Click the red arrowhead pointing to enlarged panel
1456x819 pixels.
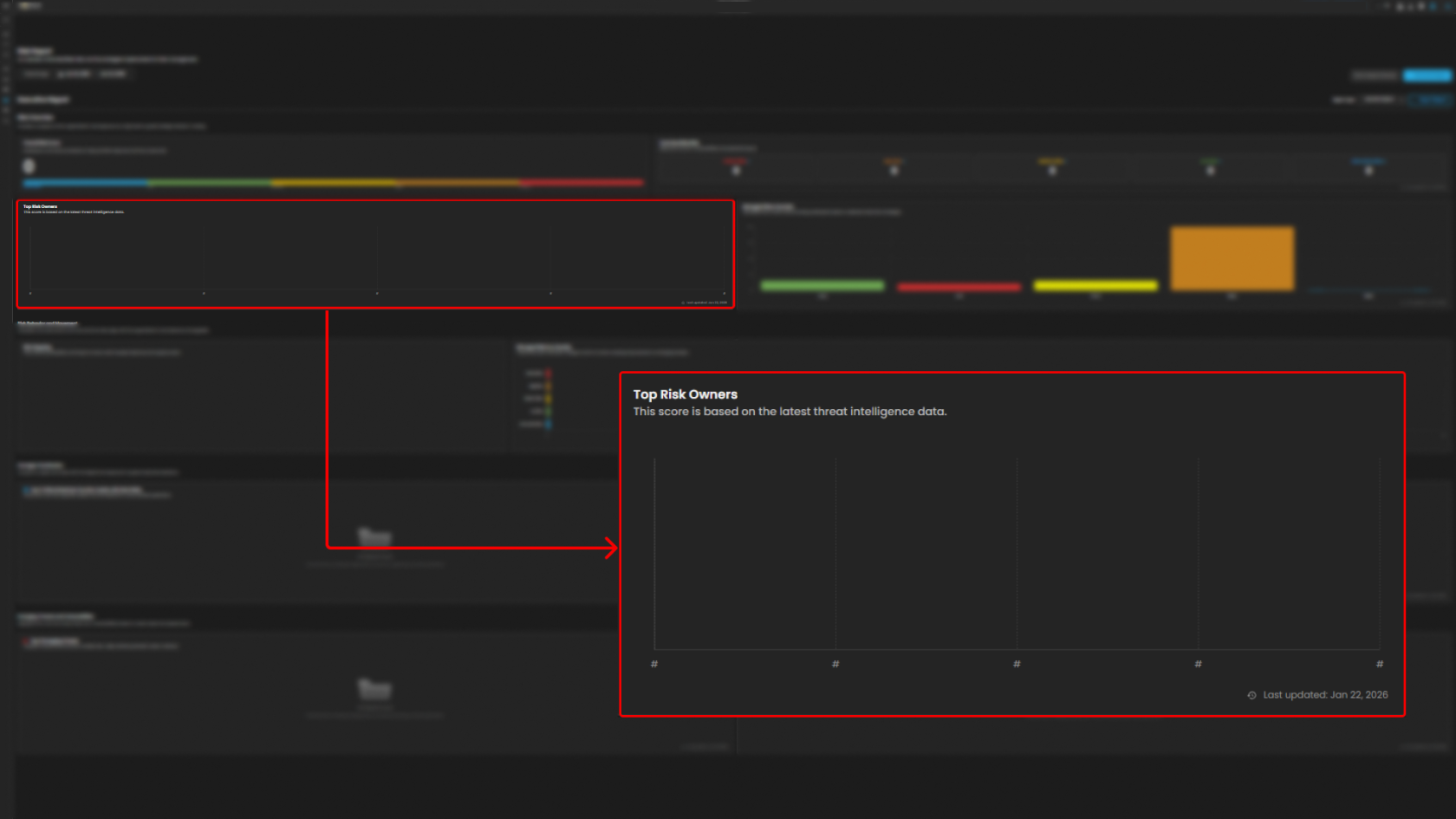tap(611, 548)
